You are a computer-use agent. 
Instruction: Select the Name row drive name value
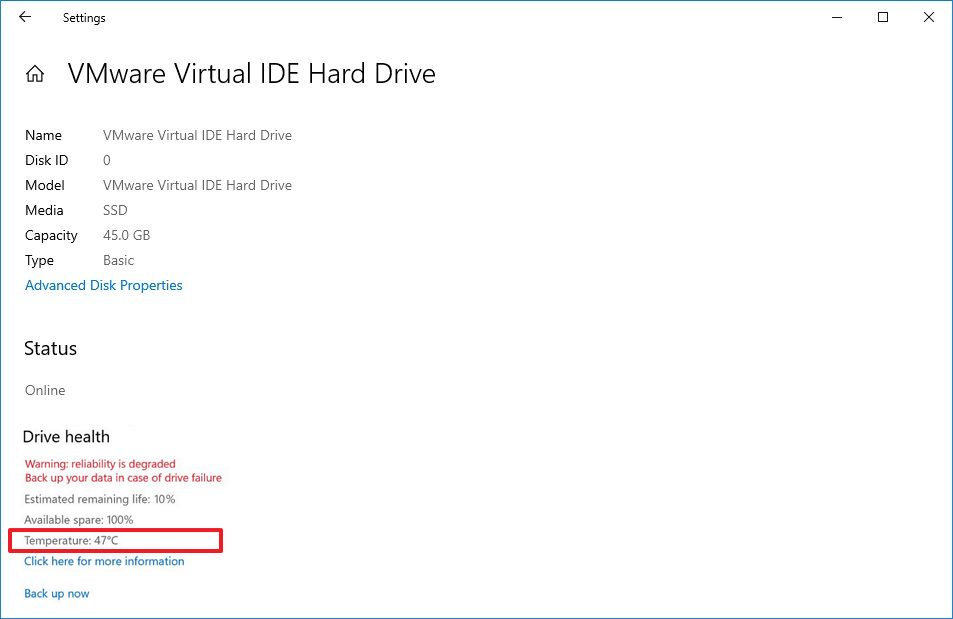(x=197, y=136)
